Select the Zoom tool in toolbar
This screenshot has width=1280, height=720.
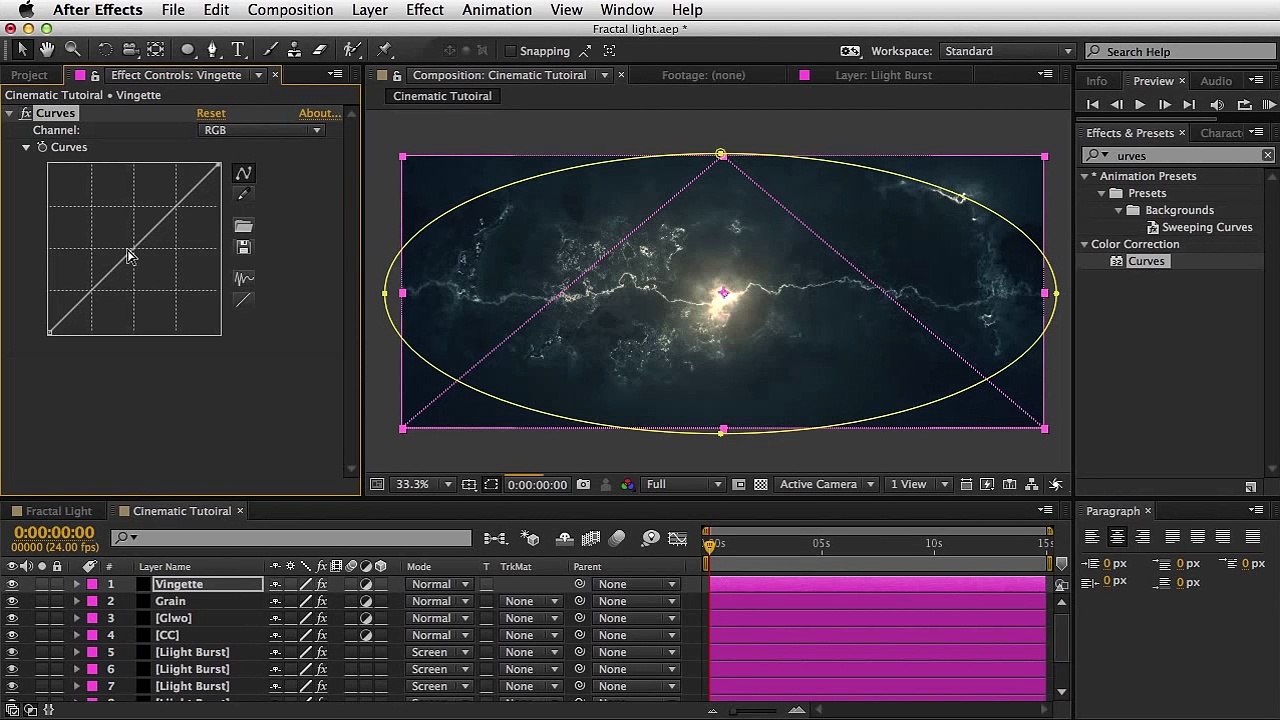coord(73,50)
